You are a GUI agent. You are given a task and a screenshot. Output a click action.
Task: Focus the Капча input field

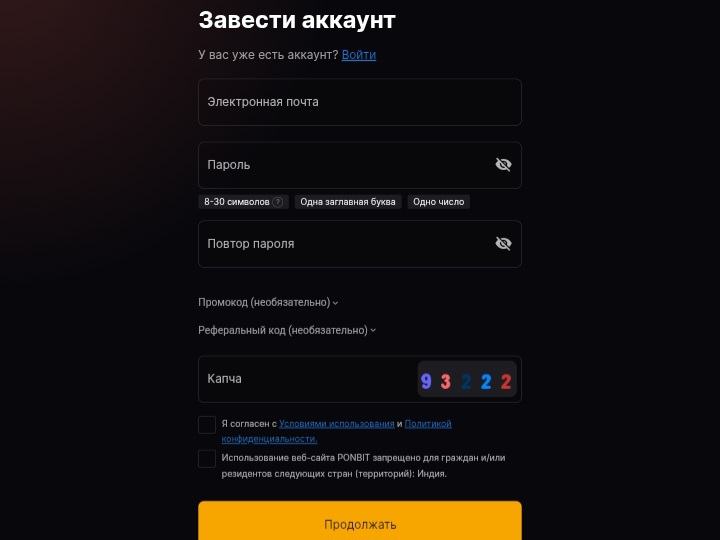(308, 379)
